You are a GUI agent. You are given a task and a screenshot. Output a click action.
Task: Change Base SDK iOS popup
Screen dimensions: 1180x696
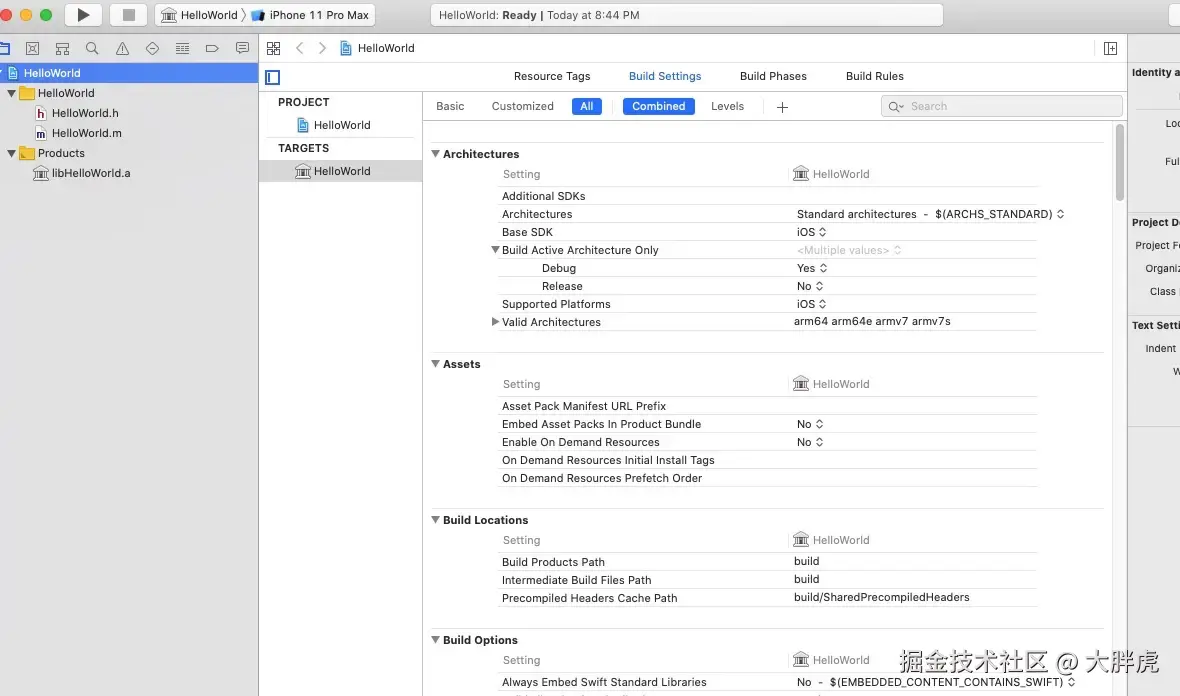pyautogui.click(x=811, y=233)
